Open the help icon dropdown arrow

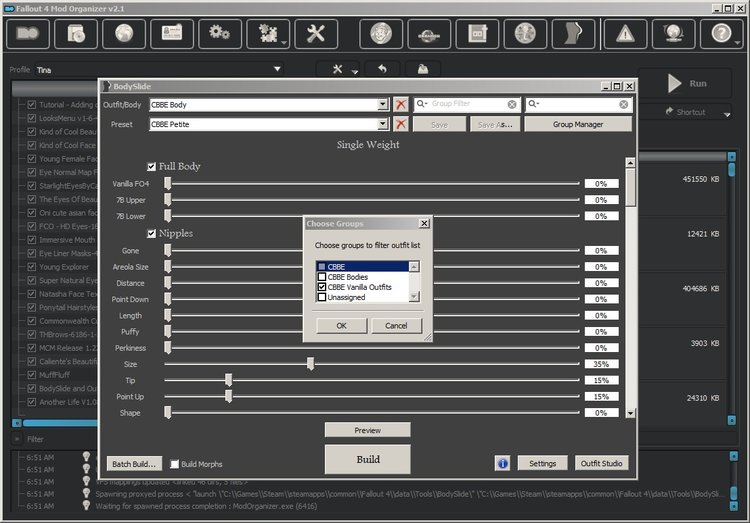tap(737, 44)
